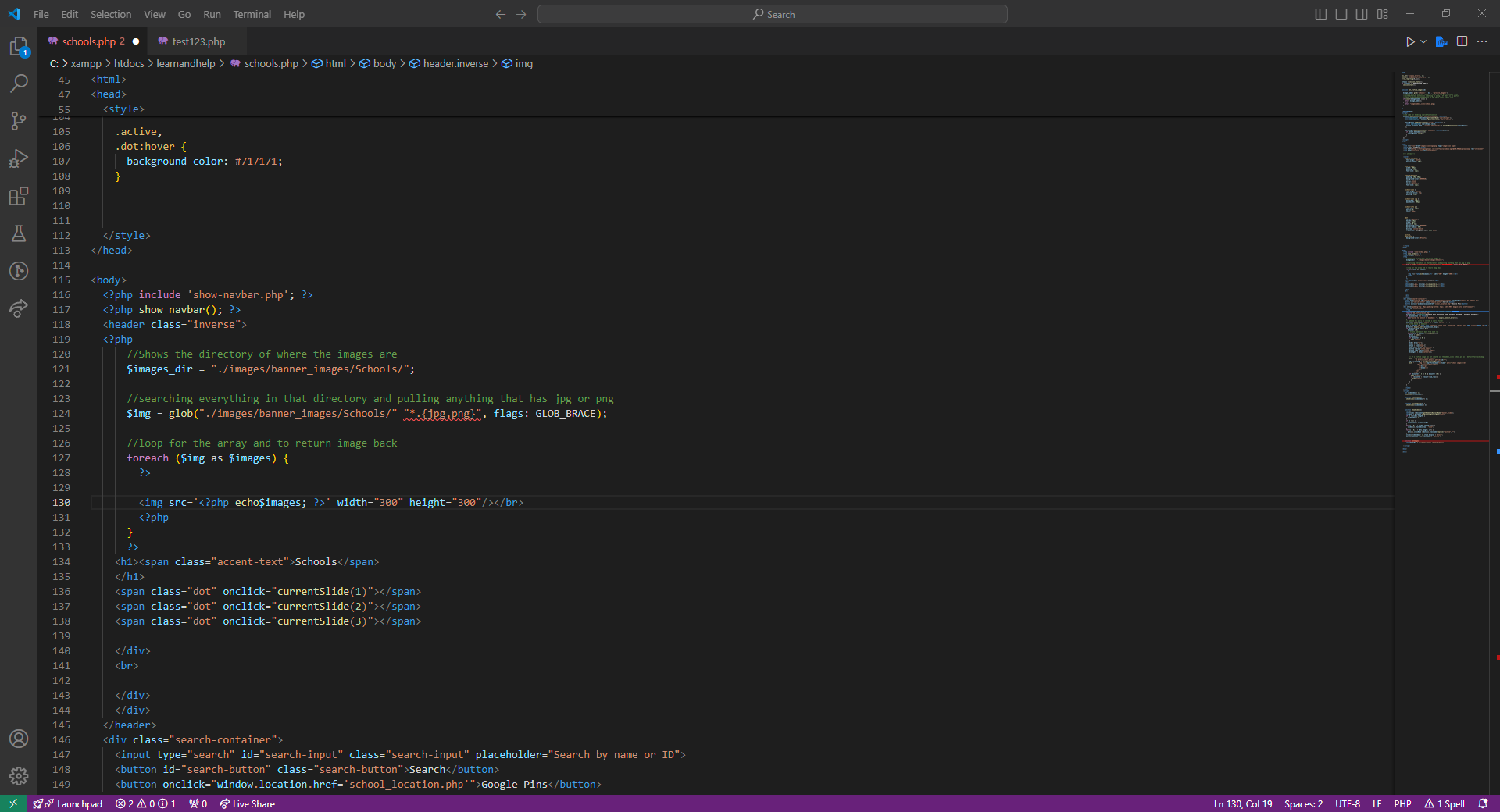Customize the layout from title bar
The image size is (1500, 812).
pos(1382,14)
